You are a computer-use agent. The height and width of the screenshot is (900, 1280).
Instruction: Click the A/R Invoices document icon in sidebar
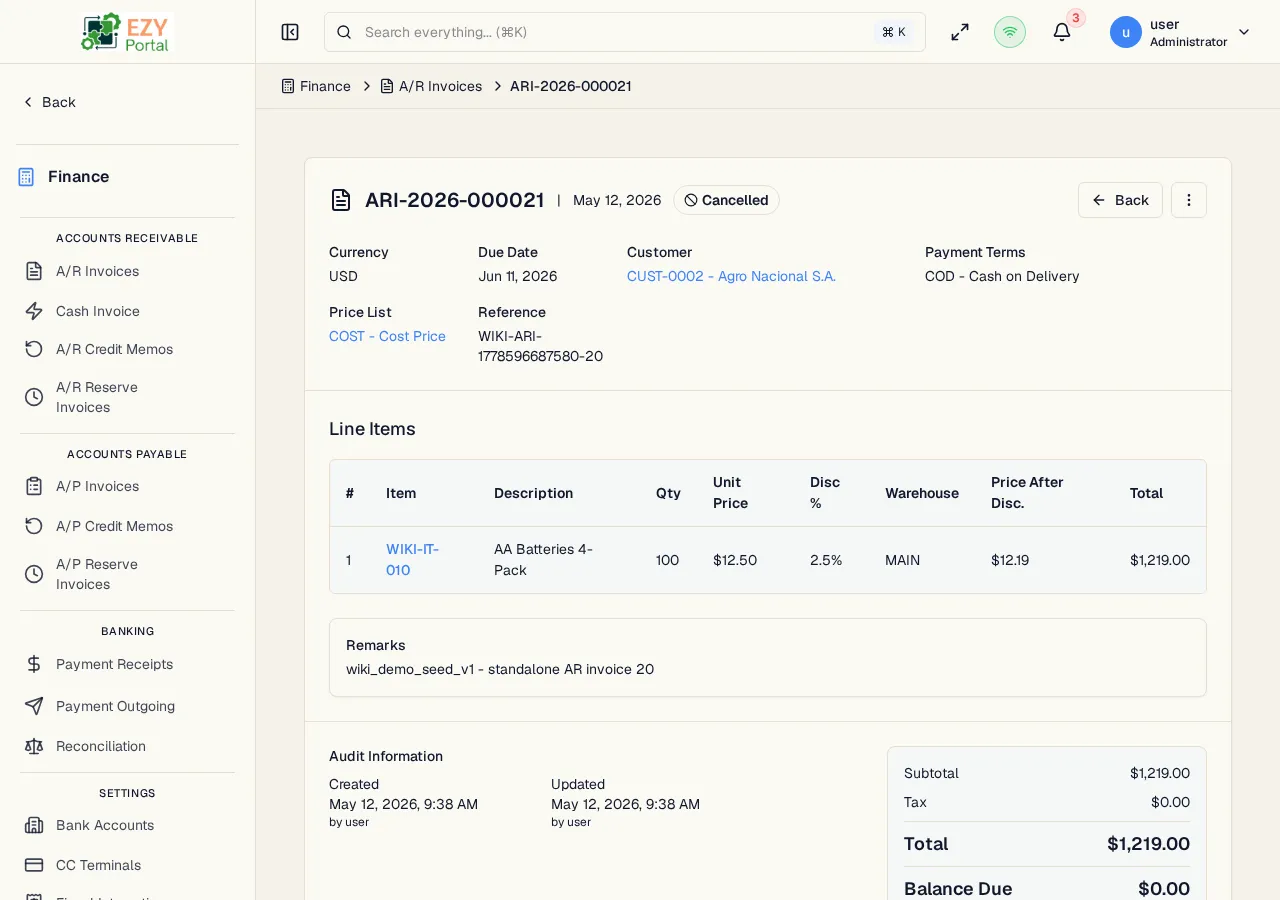pyautogui.click(x=34, y=271)
